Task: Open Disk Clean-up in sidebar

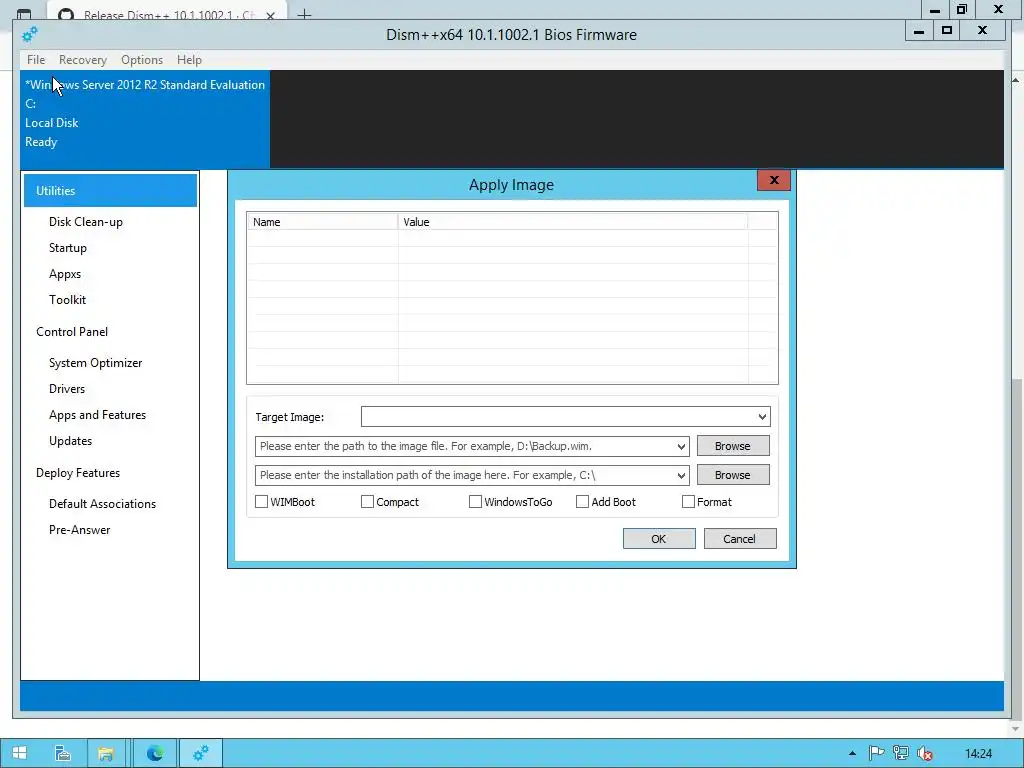Action: pyautogui.click(x=86, y=222)
